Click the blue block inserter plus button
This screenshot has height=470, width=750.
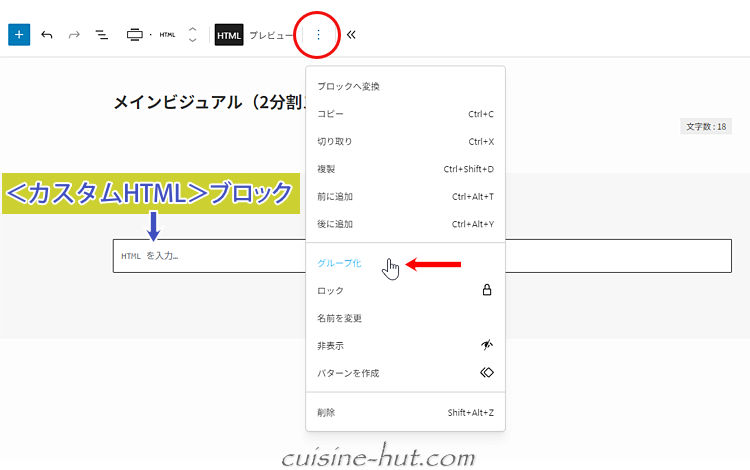19,35
